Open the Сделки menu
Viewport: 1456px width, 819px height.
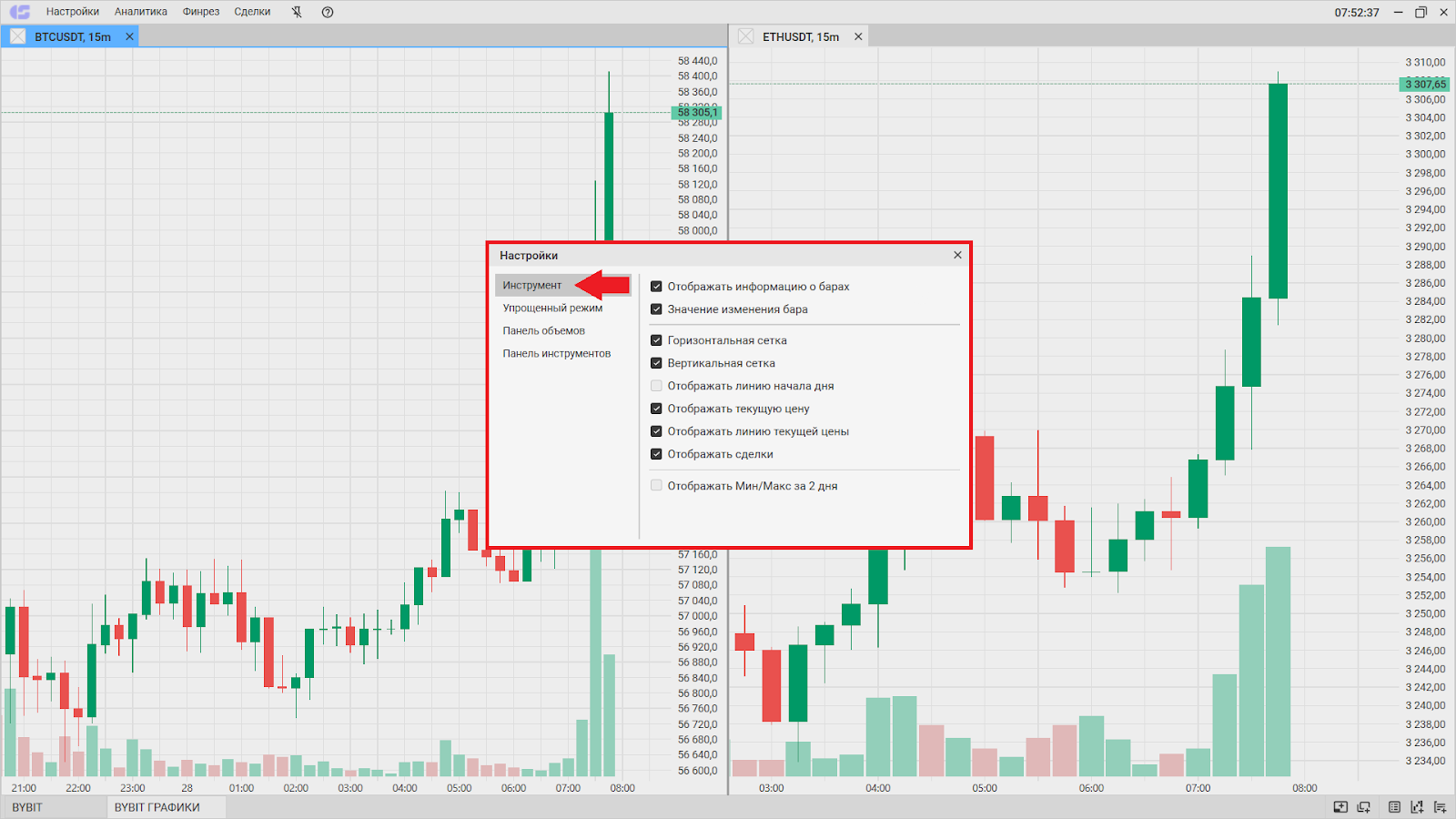(x=252, y=12)
